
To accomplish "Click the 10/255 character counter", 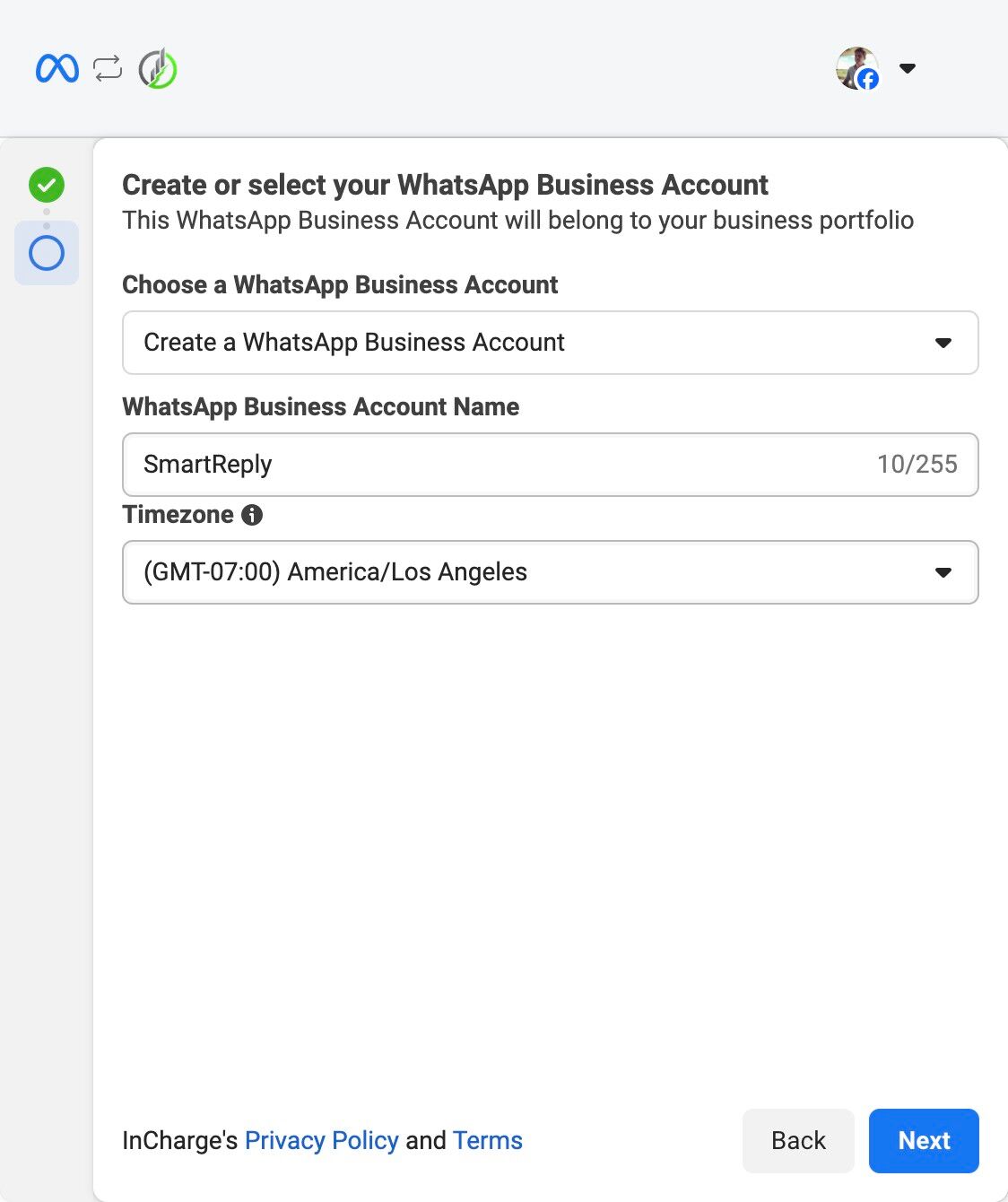I will click(x=917, y=465).
